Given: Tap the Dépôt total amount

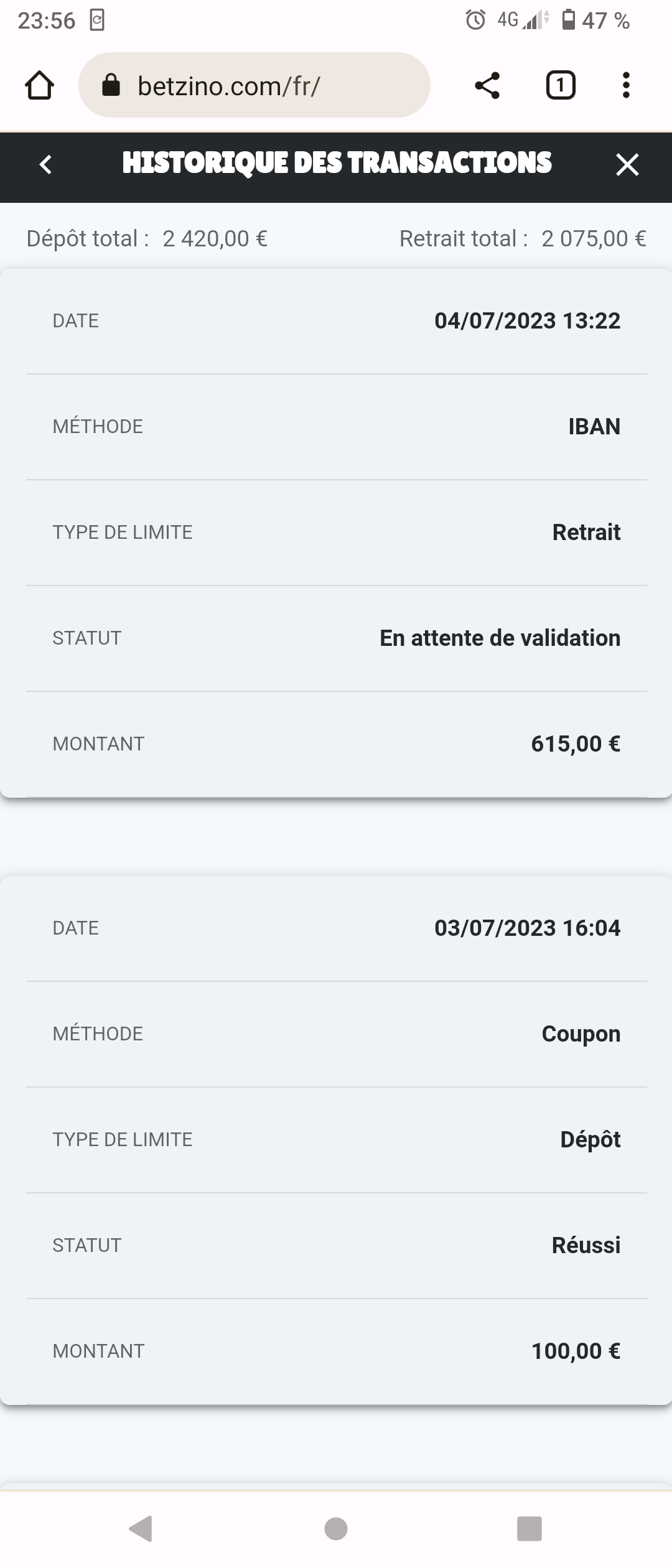Looking at the screenshot, I should tap(215, 238).
